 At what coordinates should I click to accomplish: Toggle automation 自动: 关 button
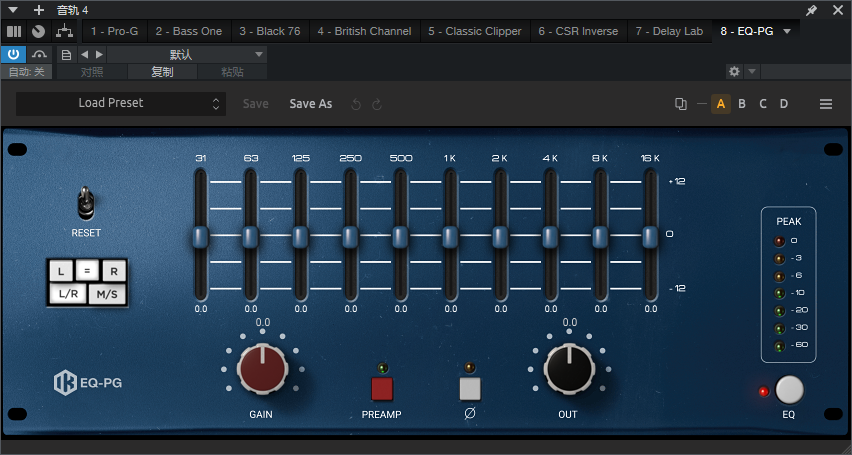click(x=27, y=72)
